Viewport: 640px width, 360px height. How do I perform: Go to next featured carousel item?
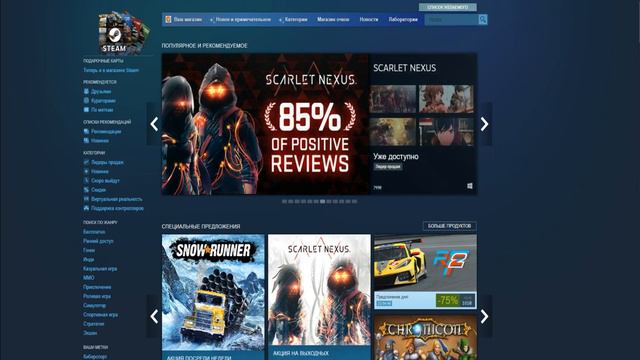484,124
